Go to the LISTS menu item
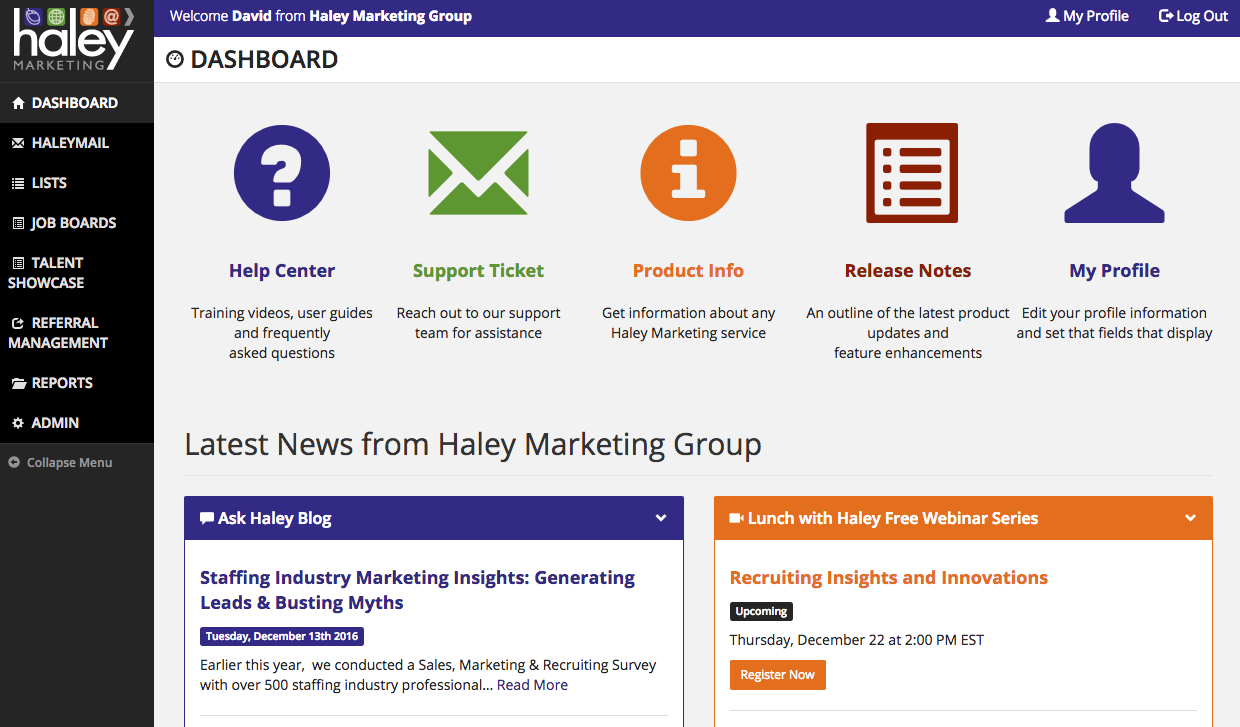 point(77,183)
